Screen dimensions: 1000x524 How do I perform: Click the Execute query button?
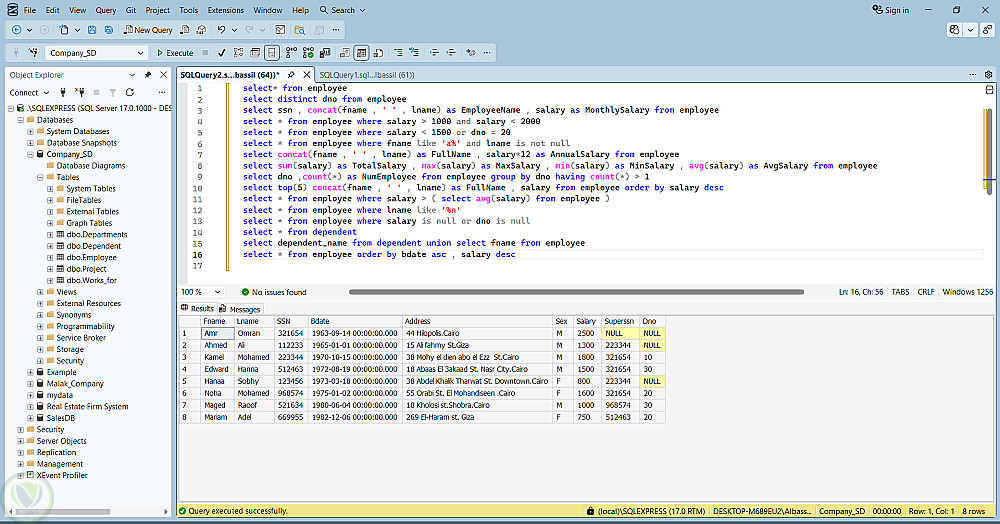point(174,53)
